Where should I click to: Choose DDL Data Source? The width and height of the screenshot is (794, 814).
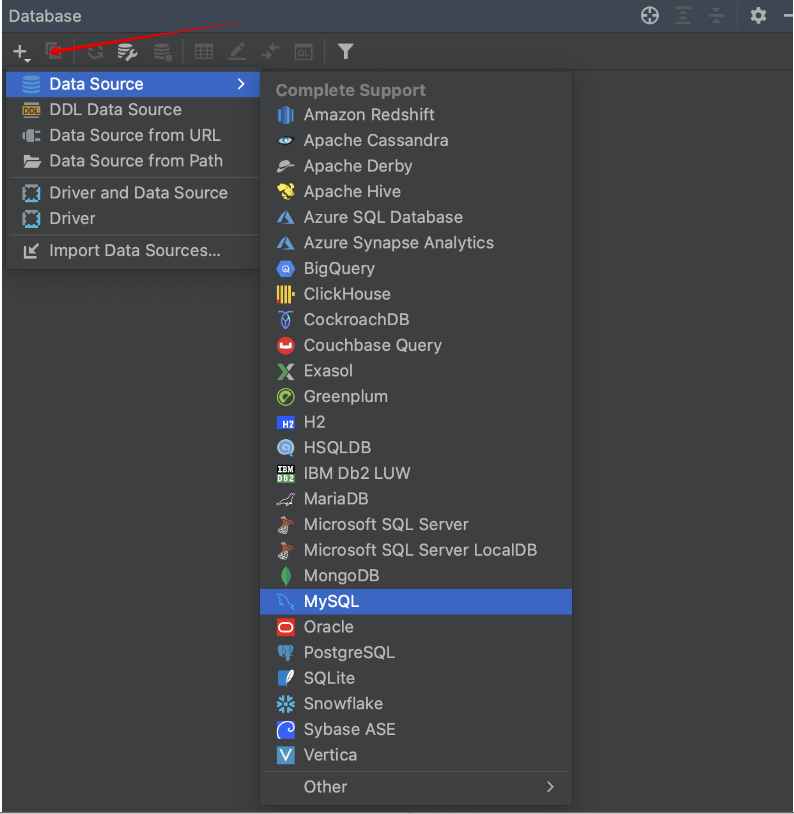pyautogui.click(x=133, y=110)
